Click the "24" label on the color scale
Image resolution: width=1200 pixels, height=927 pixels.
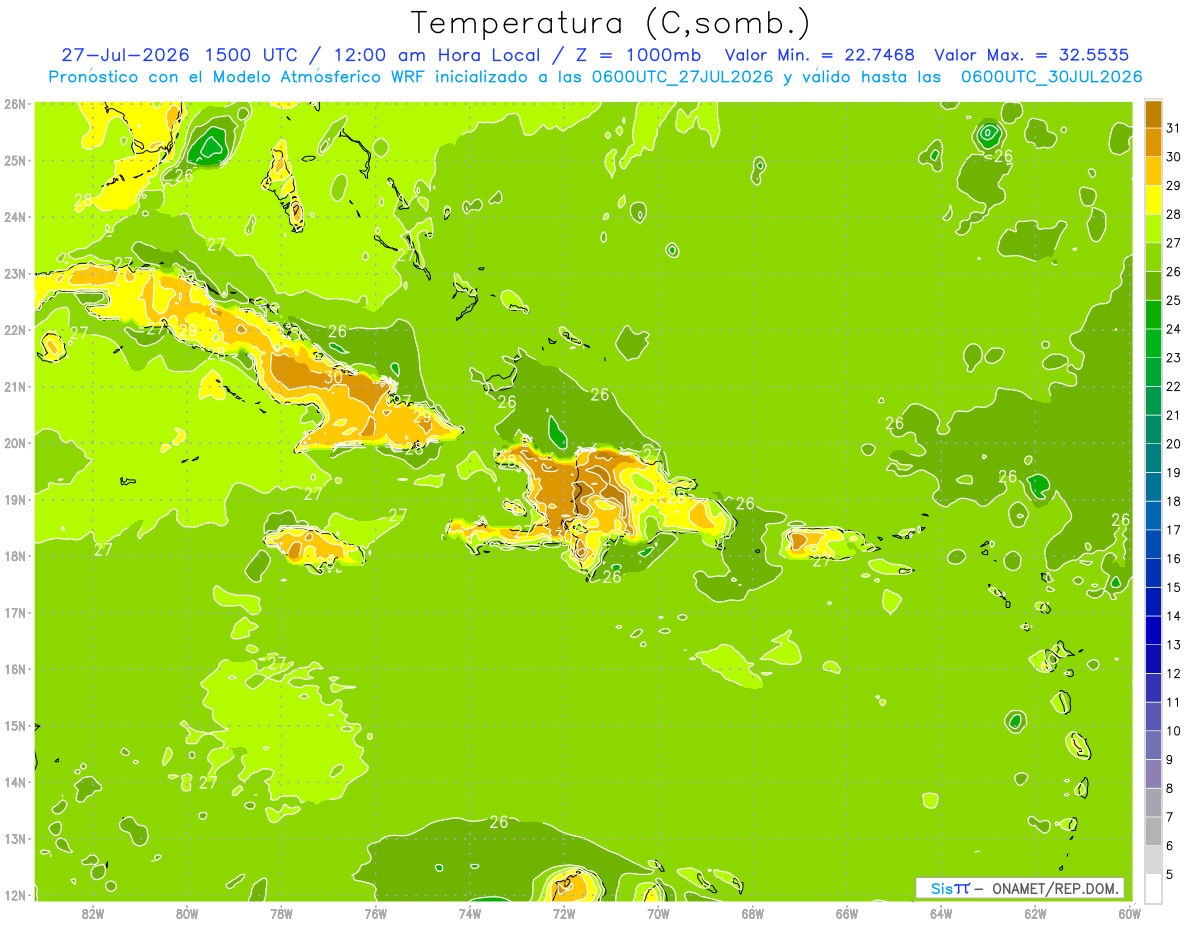1173,329
